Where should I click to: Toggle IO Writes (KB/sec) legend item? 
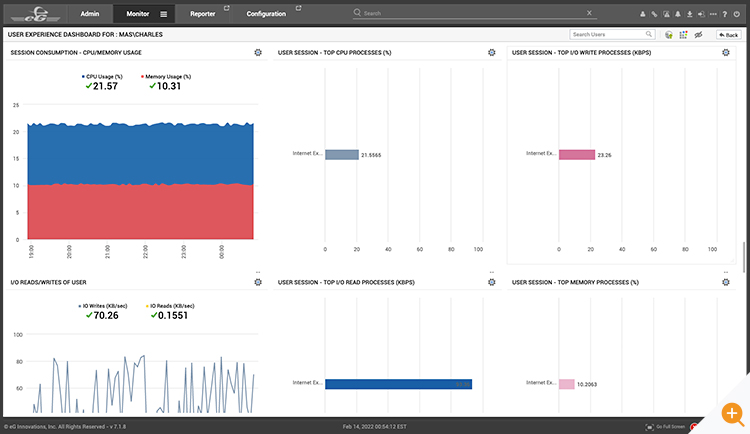(103, 306)
